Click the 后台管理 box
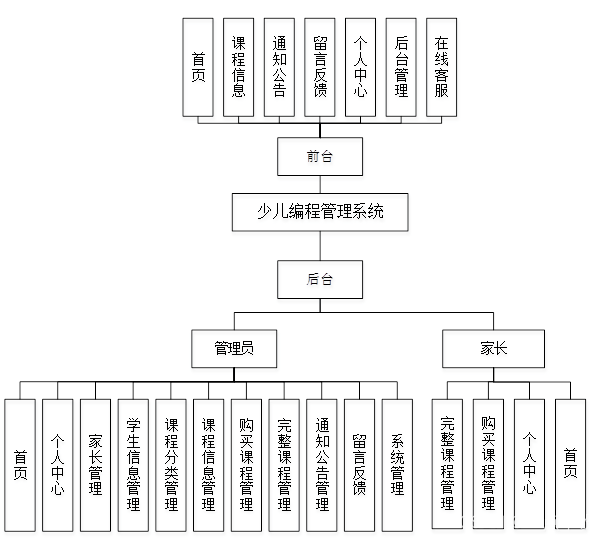612x541 pixels. coord(401,67)
